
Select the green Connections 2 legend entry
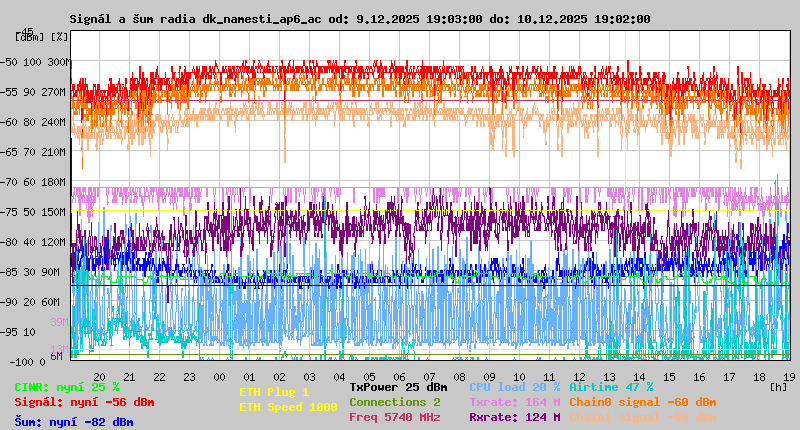(395, 402)
